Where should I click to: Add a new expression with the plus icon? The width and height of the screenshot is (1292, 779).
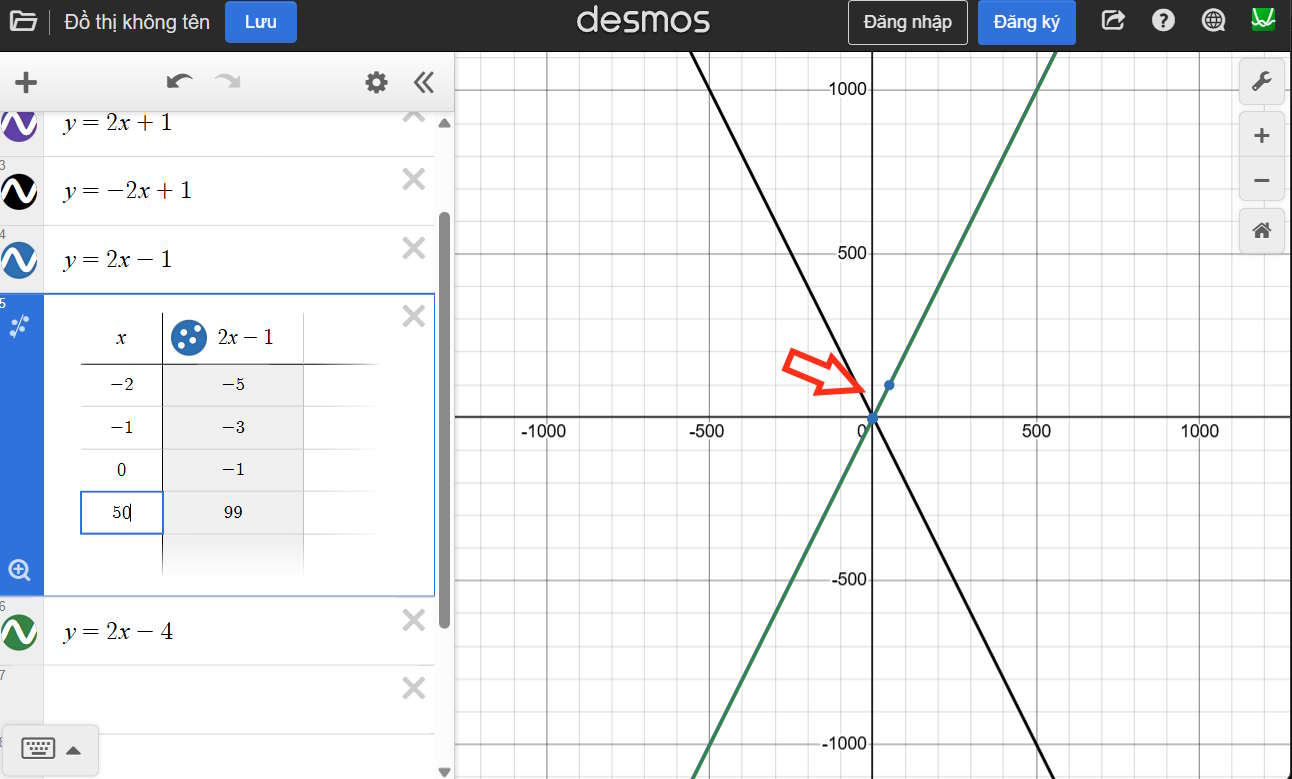coord(25,82)
